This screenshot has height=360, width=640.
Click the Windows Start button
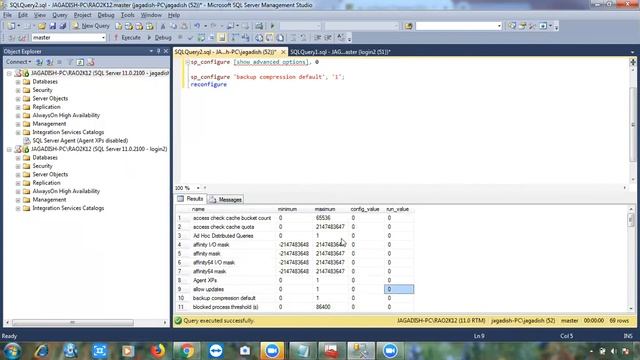pyautogui.click(x=12, y=351)
